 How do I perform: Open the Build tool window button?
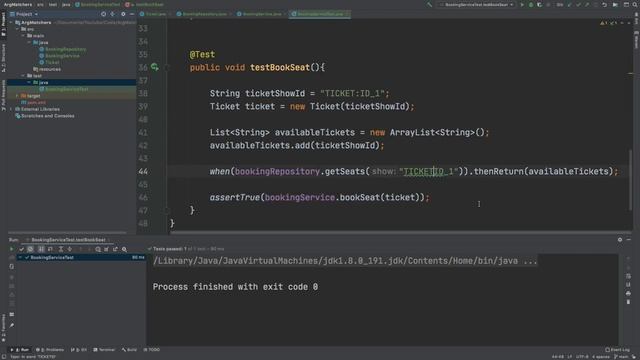pyautogui.click(x=129, y=350)
